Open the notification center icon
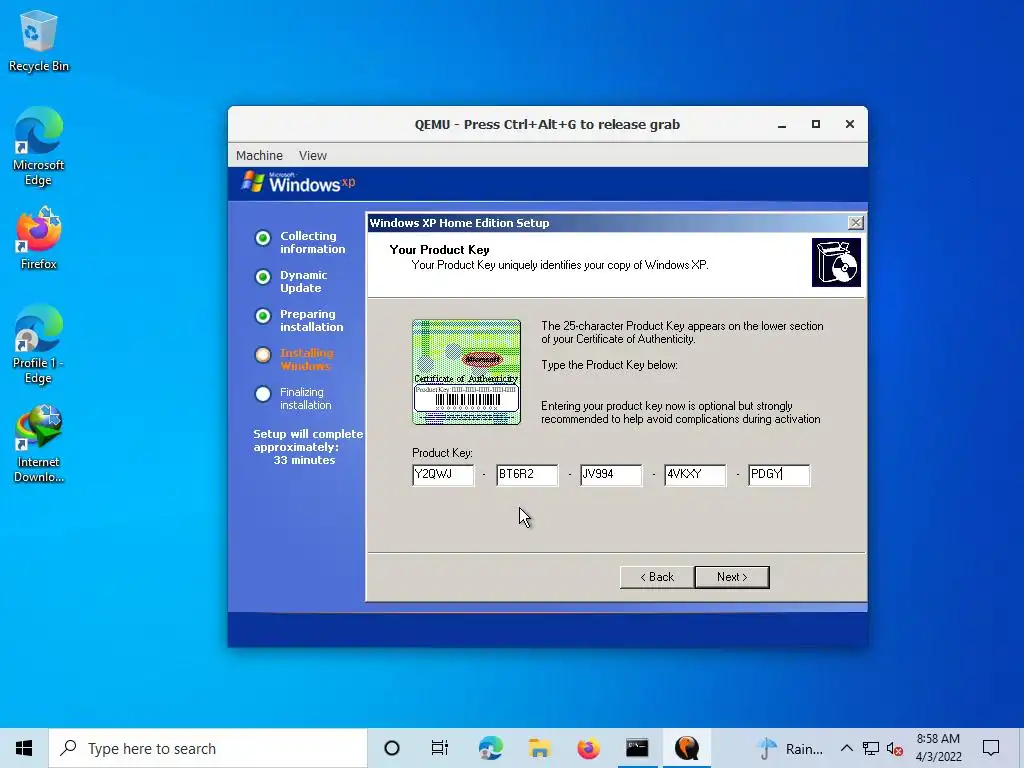This screenshot has width=1024, height=768. click(x=991, y=748)
